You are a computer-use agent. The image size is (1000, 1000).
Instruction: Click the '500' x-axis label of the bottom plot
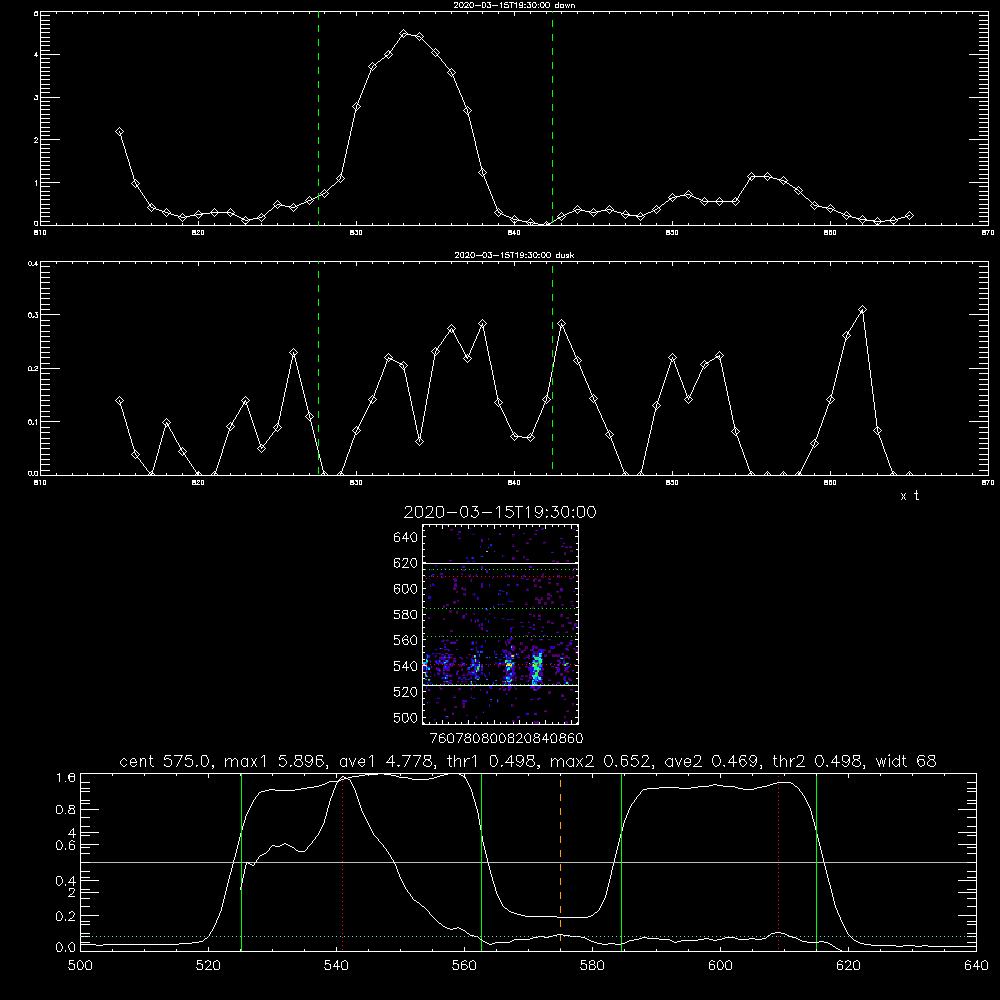pos(80,966)
